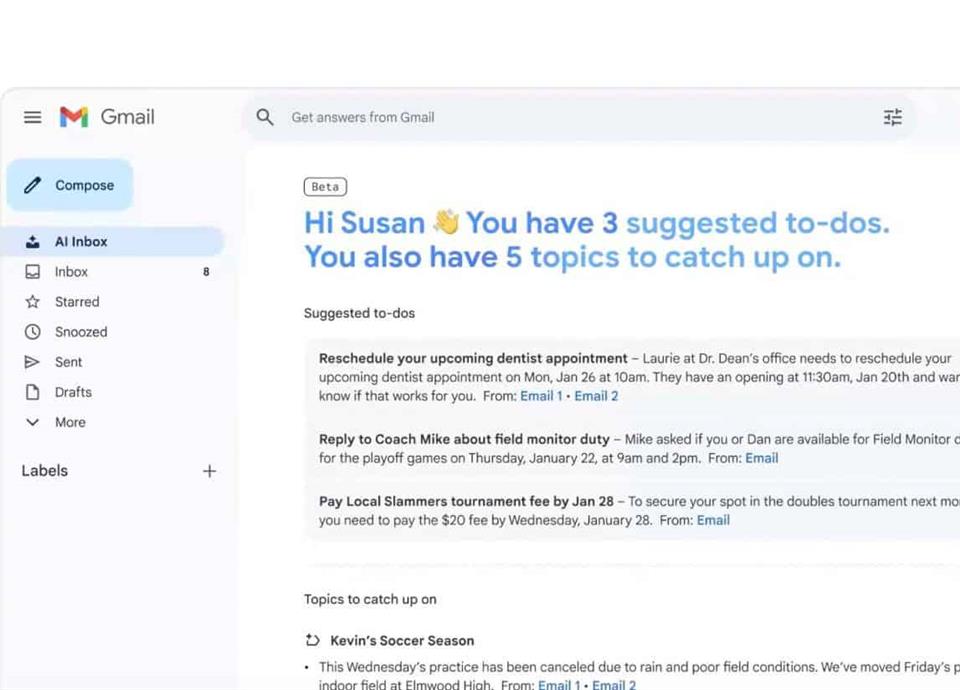
Task: Open Email link for tournament fee
Action: 713,520
